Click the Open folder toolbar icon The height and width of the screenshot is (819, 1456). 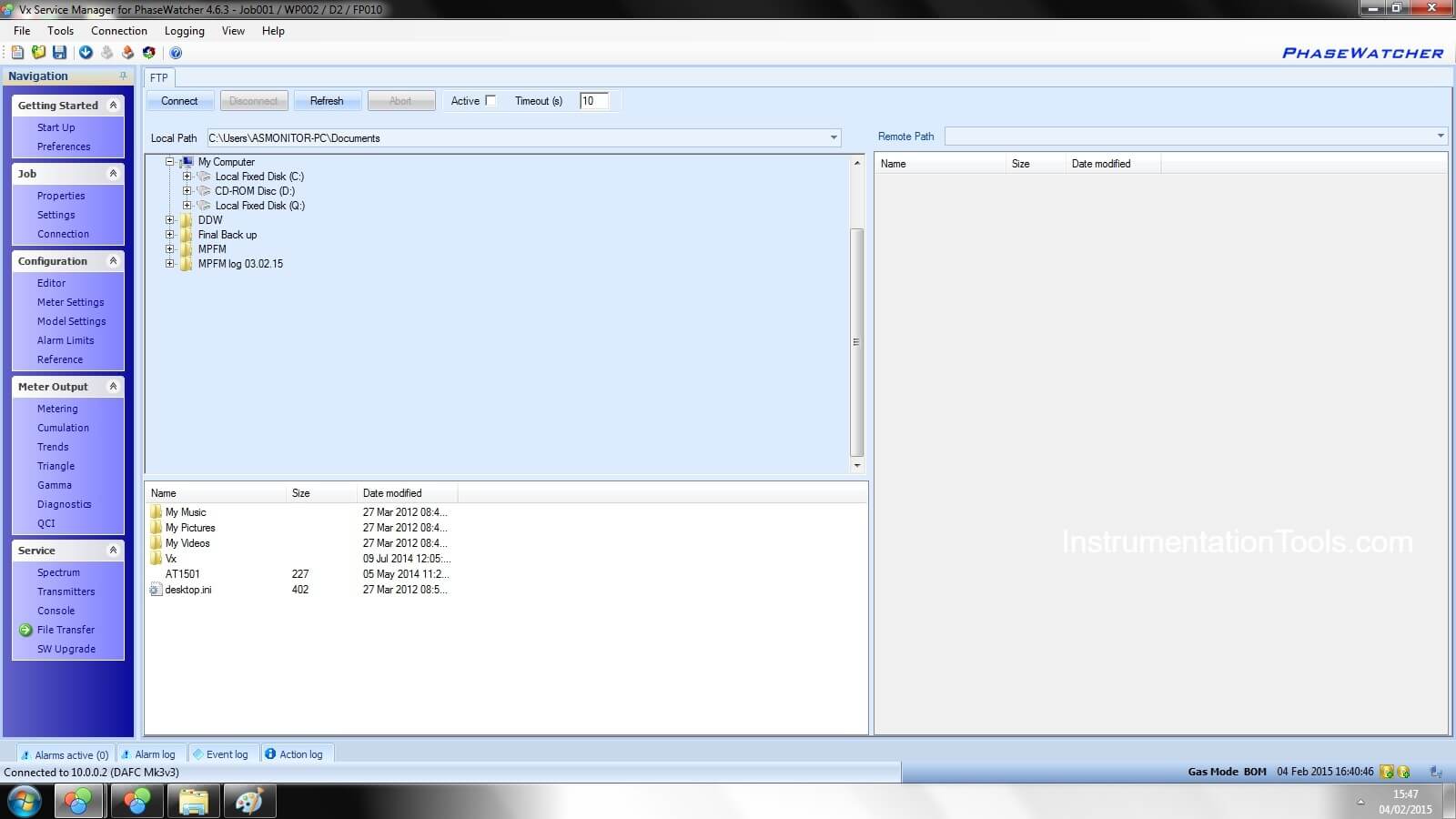(38, 53)
